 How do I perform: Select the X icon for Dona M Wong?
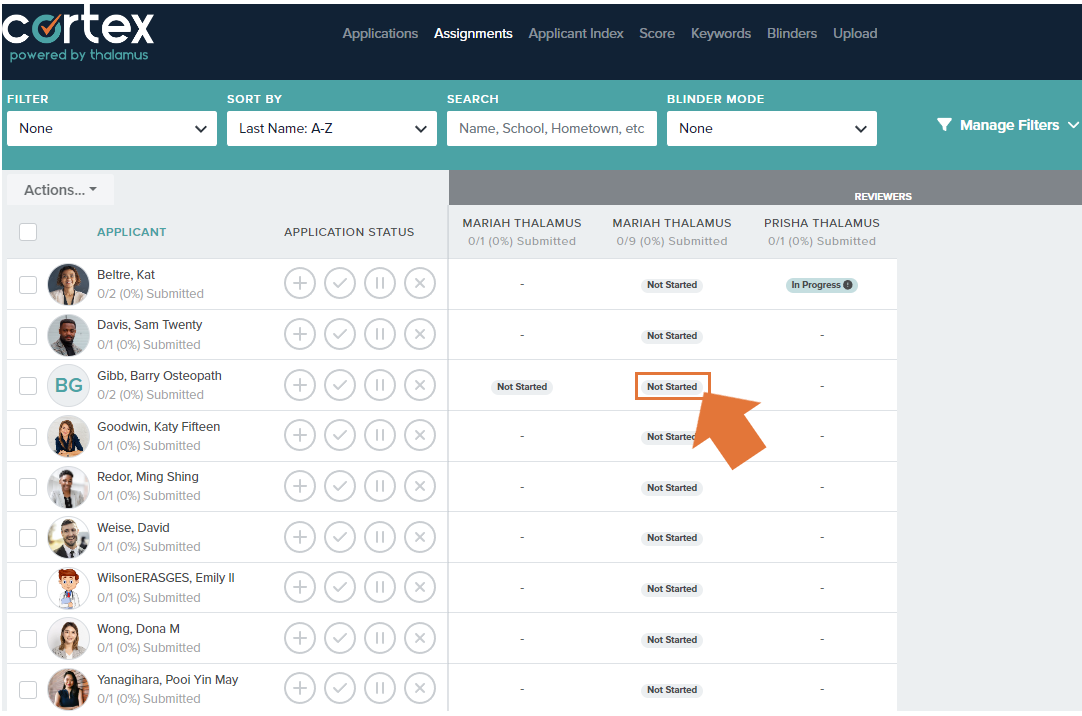point(420,637)
